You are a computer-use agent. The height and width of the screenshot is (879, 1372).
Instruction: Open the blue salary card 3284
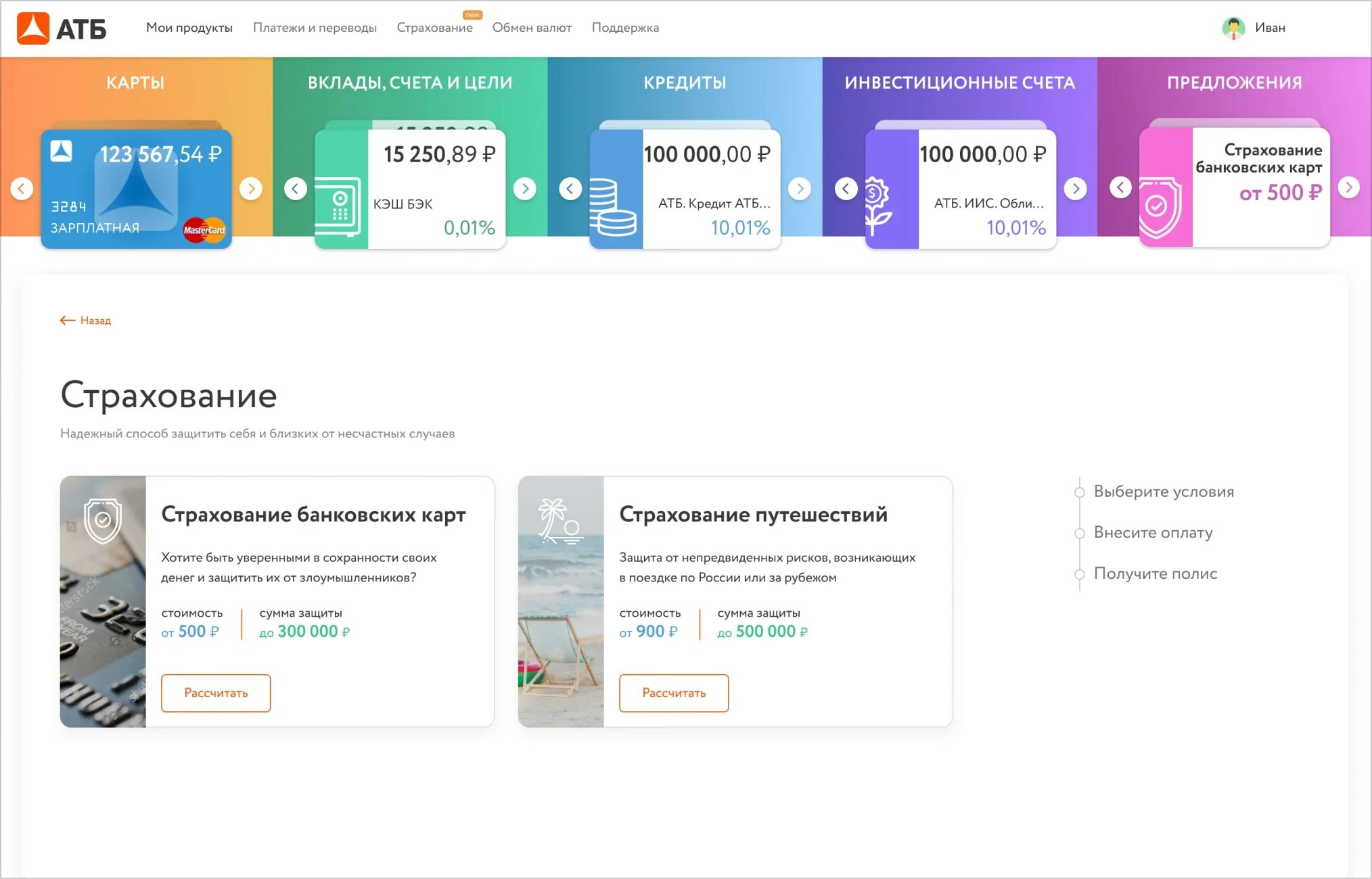click(137, 189)
